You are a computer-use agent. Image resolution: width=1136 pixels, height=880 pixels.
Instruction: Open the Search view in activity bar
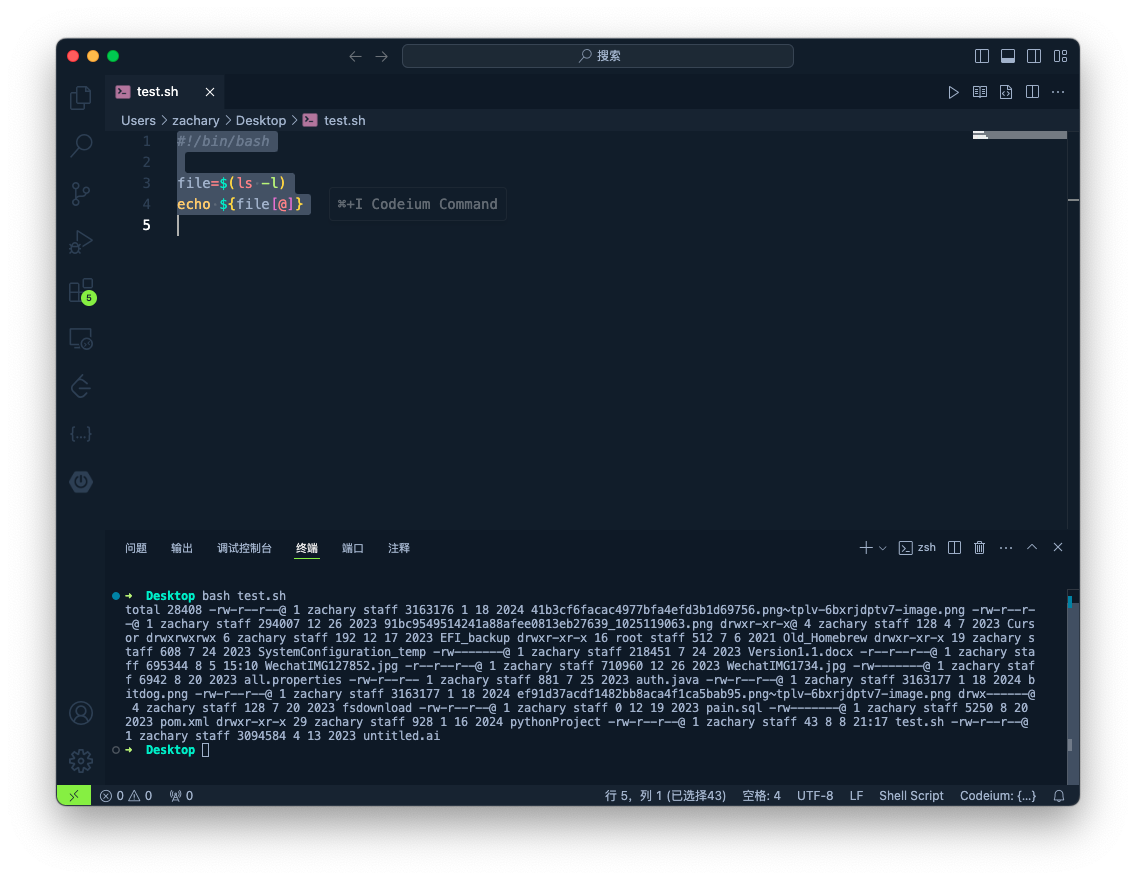[80, 146]
